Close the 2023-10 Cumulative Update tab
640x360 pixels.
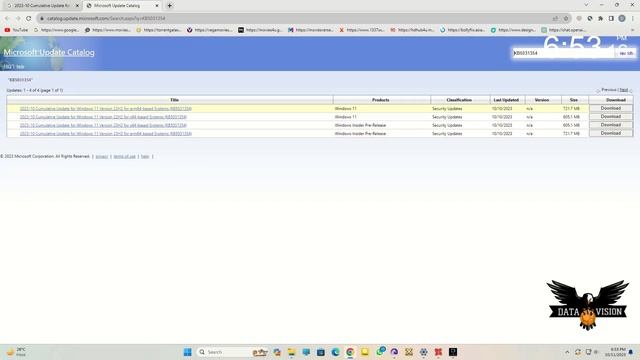(77, 6)
